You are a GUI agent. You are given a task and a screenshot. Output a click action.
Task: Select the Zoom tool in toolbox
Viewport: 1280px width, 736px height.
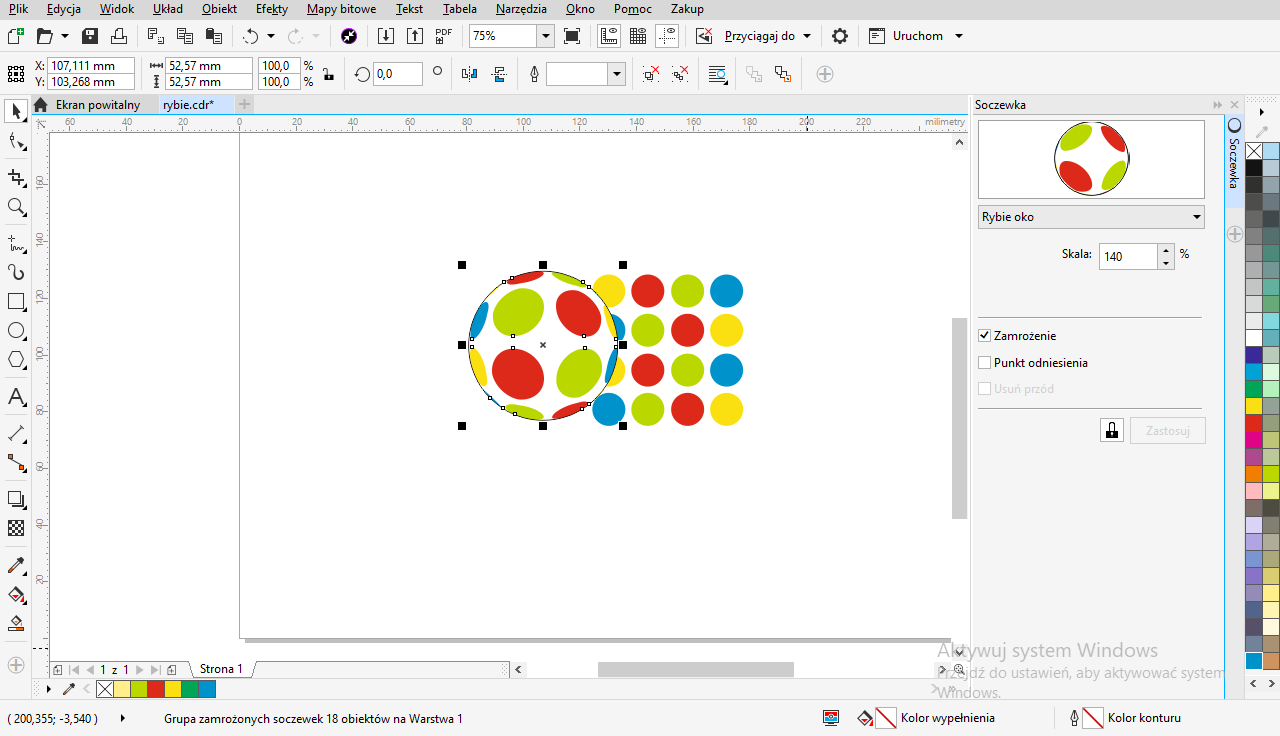pyautogui.click(x=16, y=207)
